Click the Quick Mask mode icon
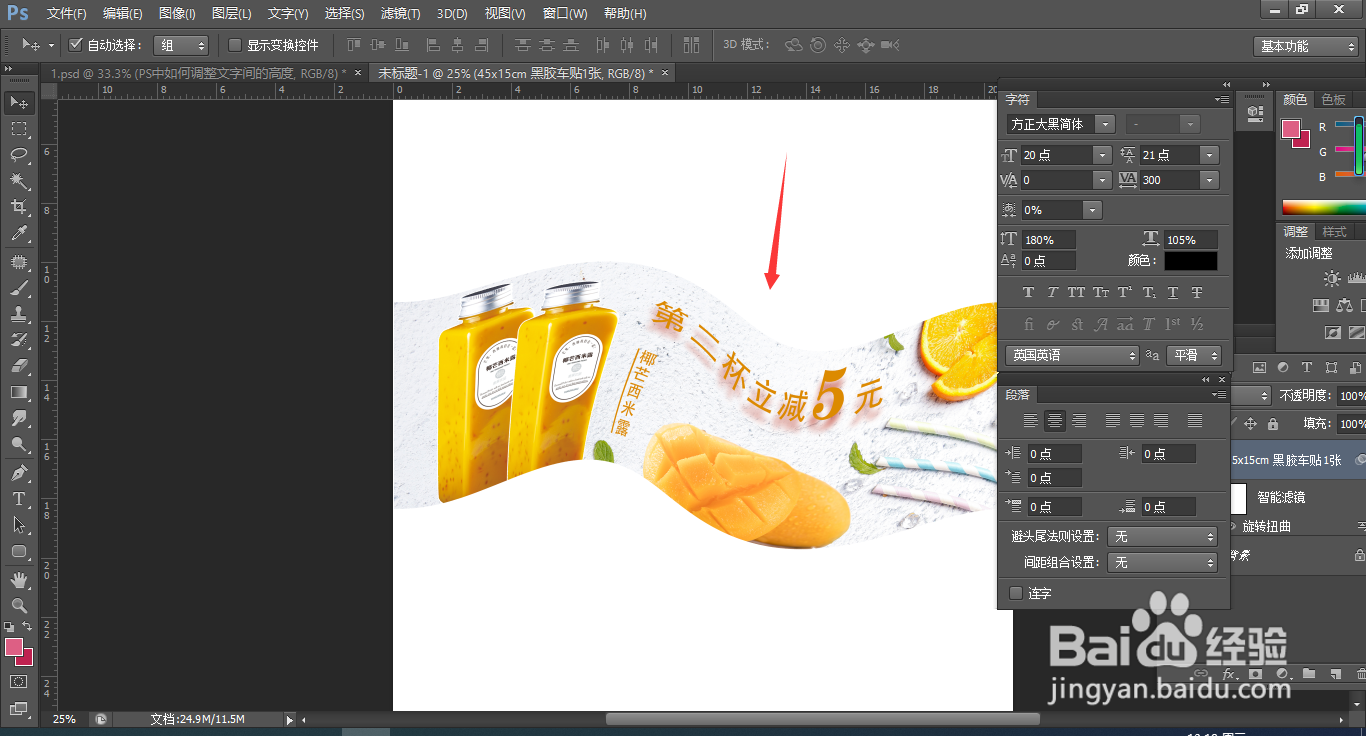Image resolution: width=1366 pixels, height=736 pixels. coord(18,681)
